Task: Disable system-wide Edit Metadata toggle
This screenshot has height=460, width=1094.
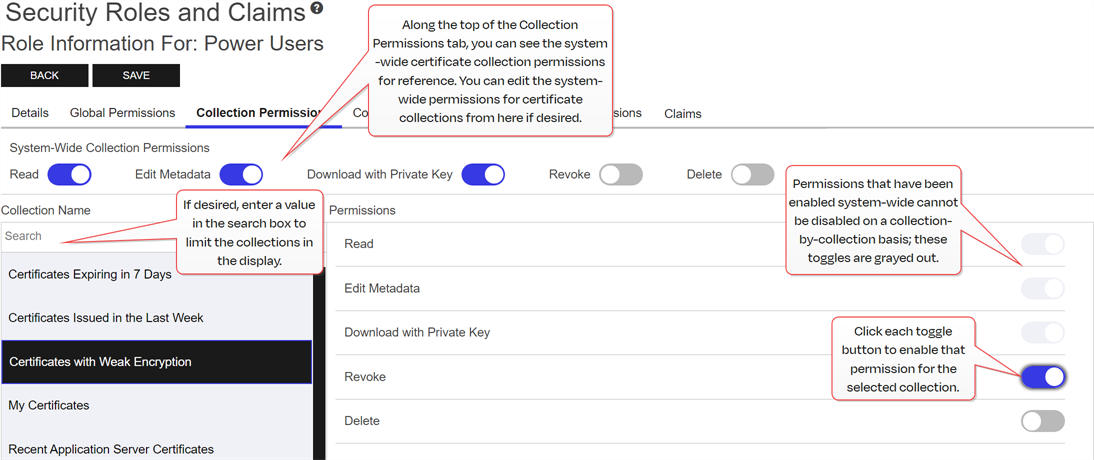Action: 241,175
